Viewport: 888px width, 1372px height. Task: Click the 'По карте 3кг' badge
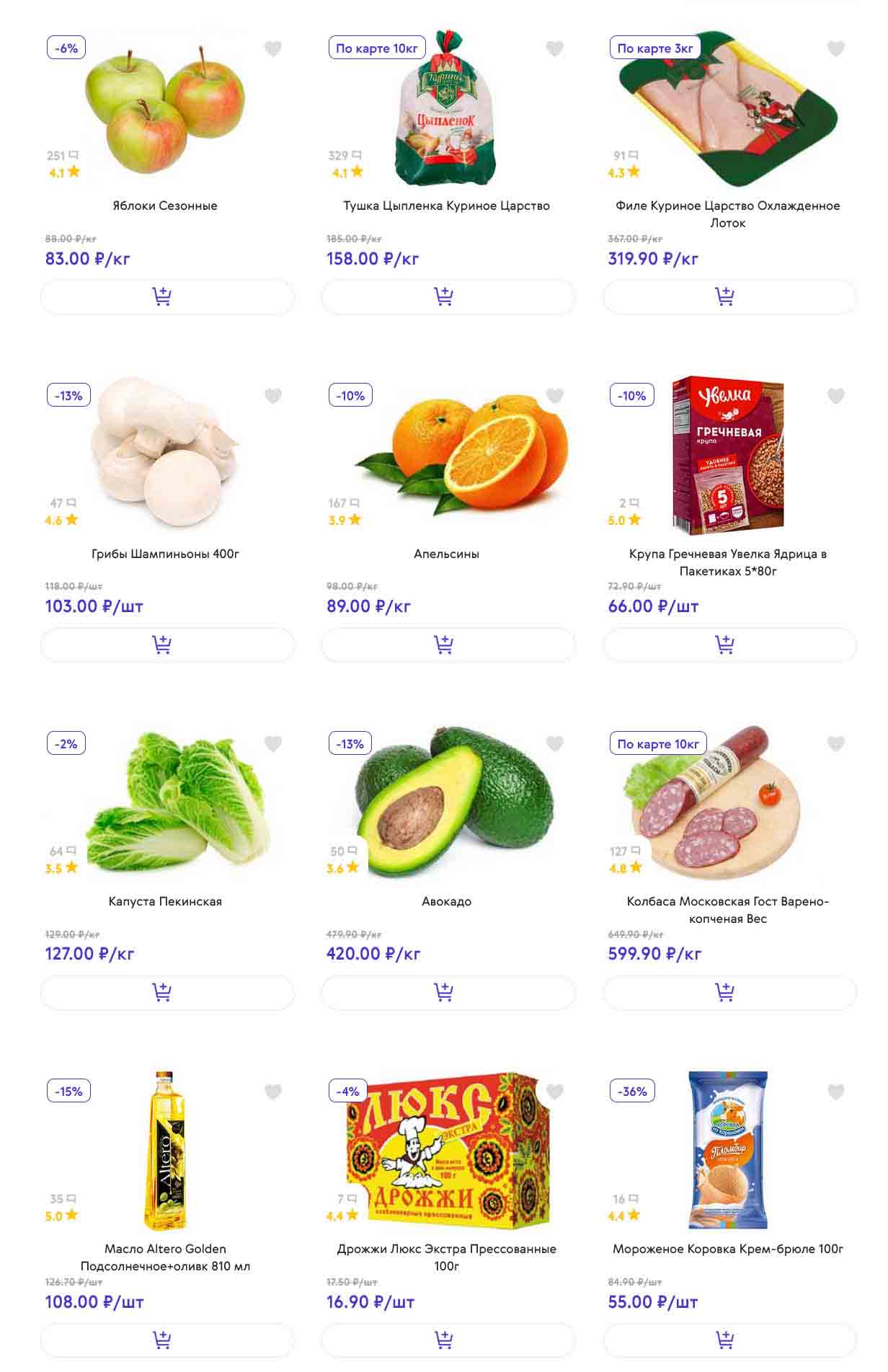(x=654, y=48)
